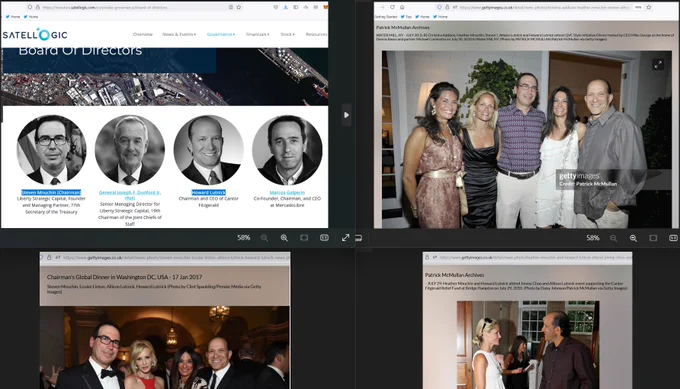Screen dimensions: 680x389
Task: Click the 58% zoom value of top-right panel
Action: (593, 238)
